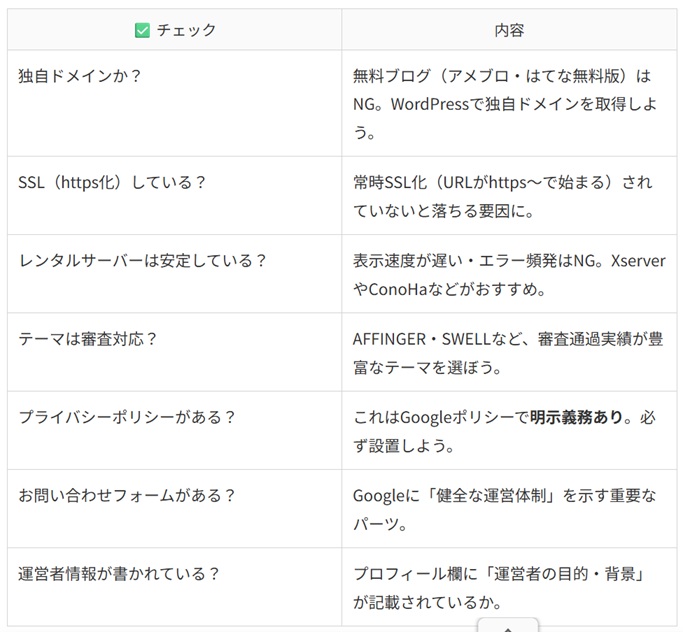Click the テーマは審査対応？ row label
The height and width of the screenshot is (632, 683).
(88, 338)
